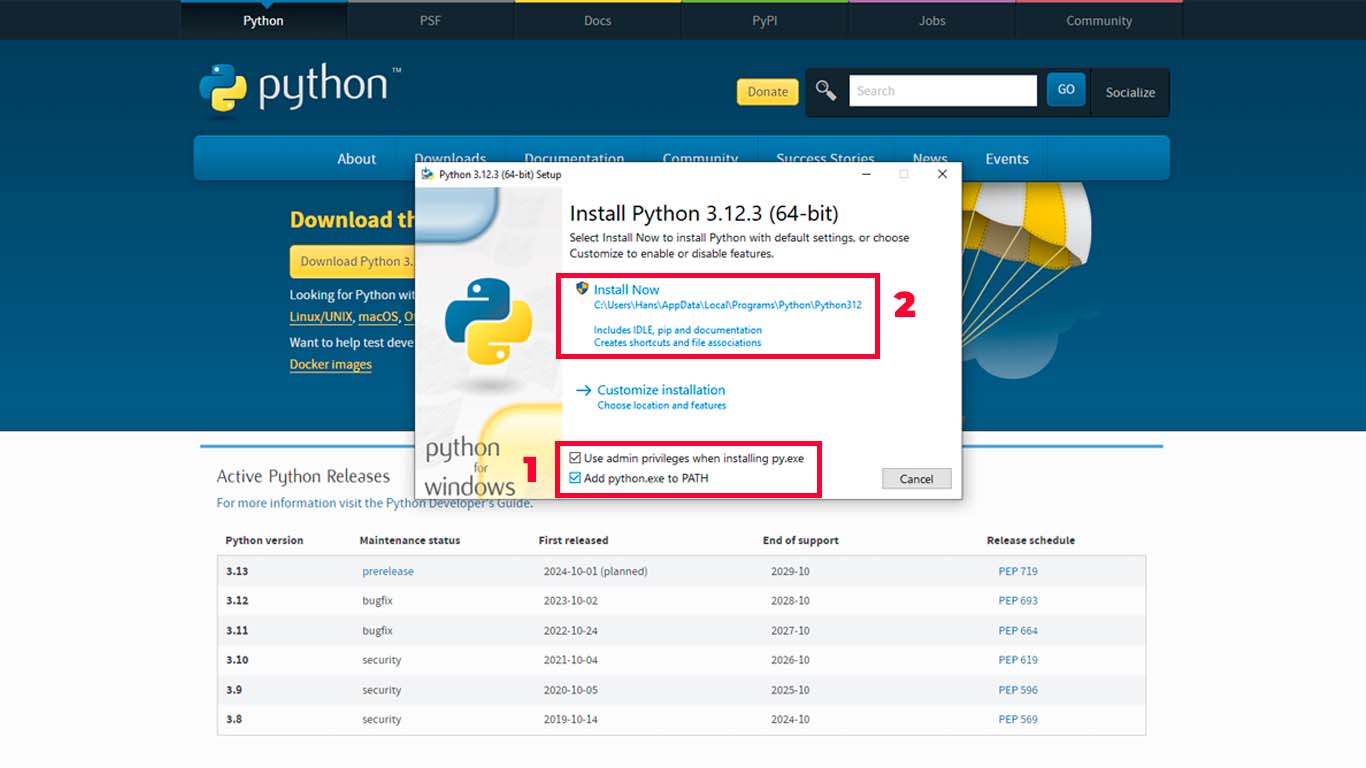Click the release date 2021-10-04

(x=571, y=660)
